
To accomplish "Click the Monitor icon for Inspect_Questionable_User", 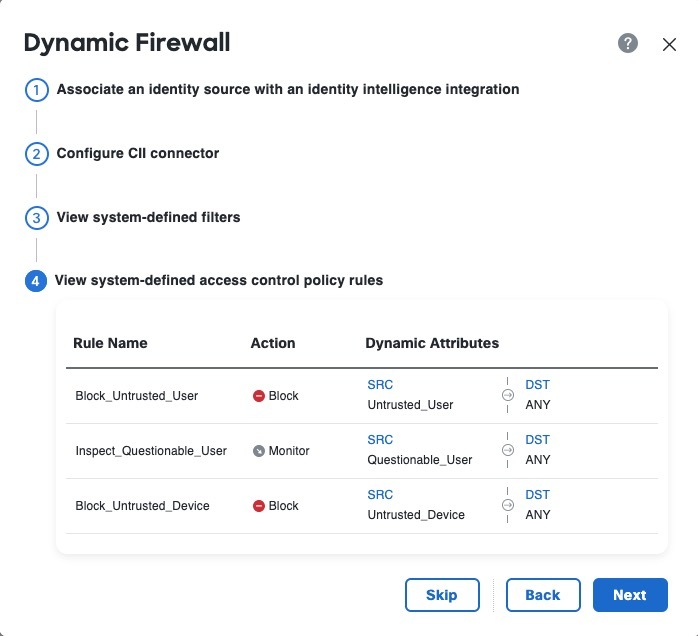I will click(x=259, y=451).
